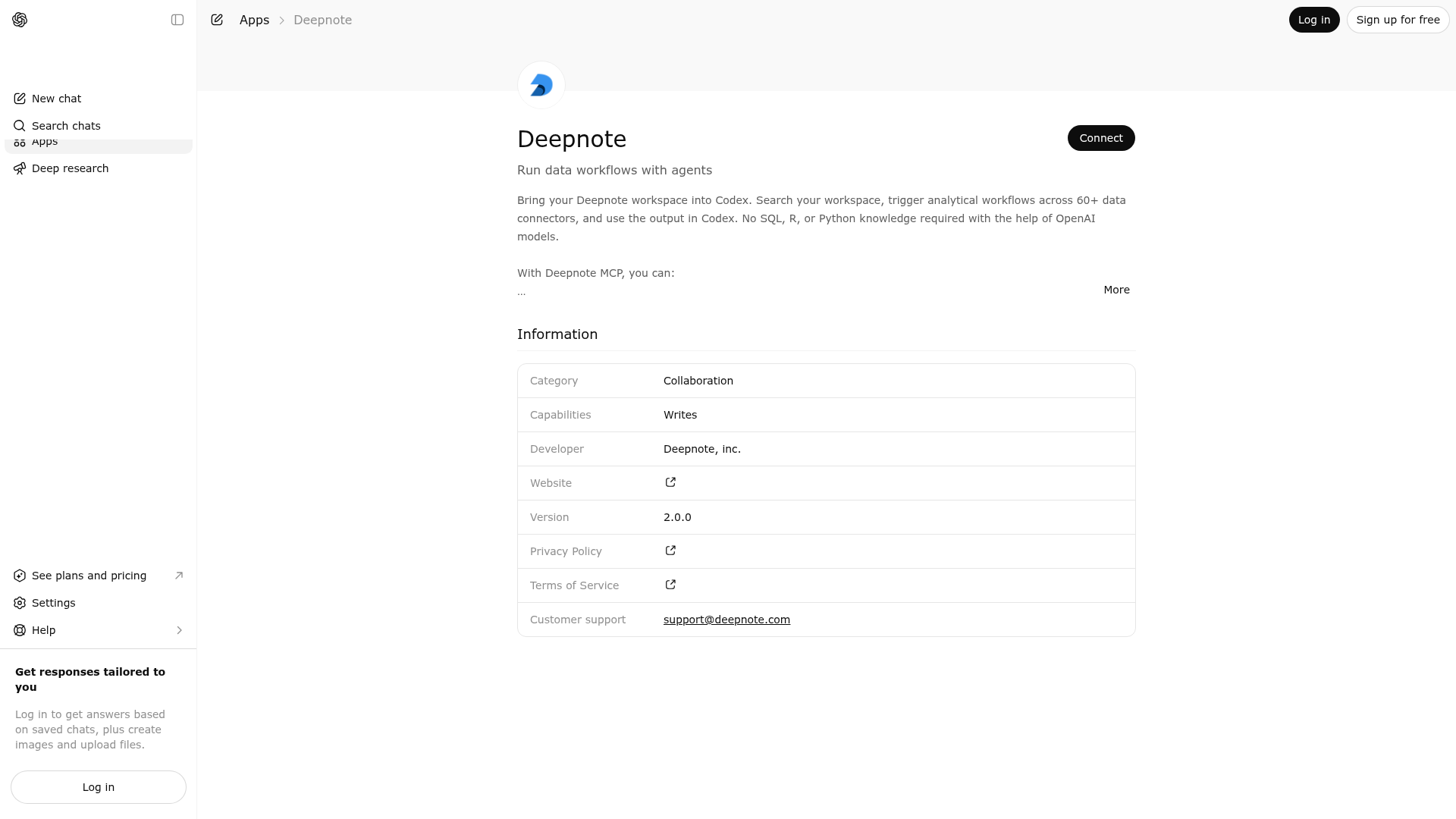The width and height of the screenshot is (1456, 819).
Task: Click the new chat pencil icon in header
Action: pyautogui.click(x=217, y=20)
